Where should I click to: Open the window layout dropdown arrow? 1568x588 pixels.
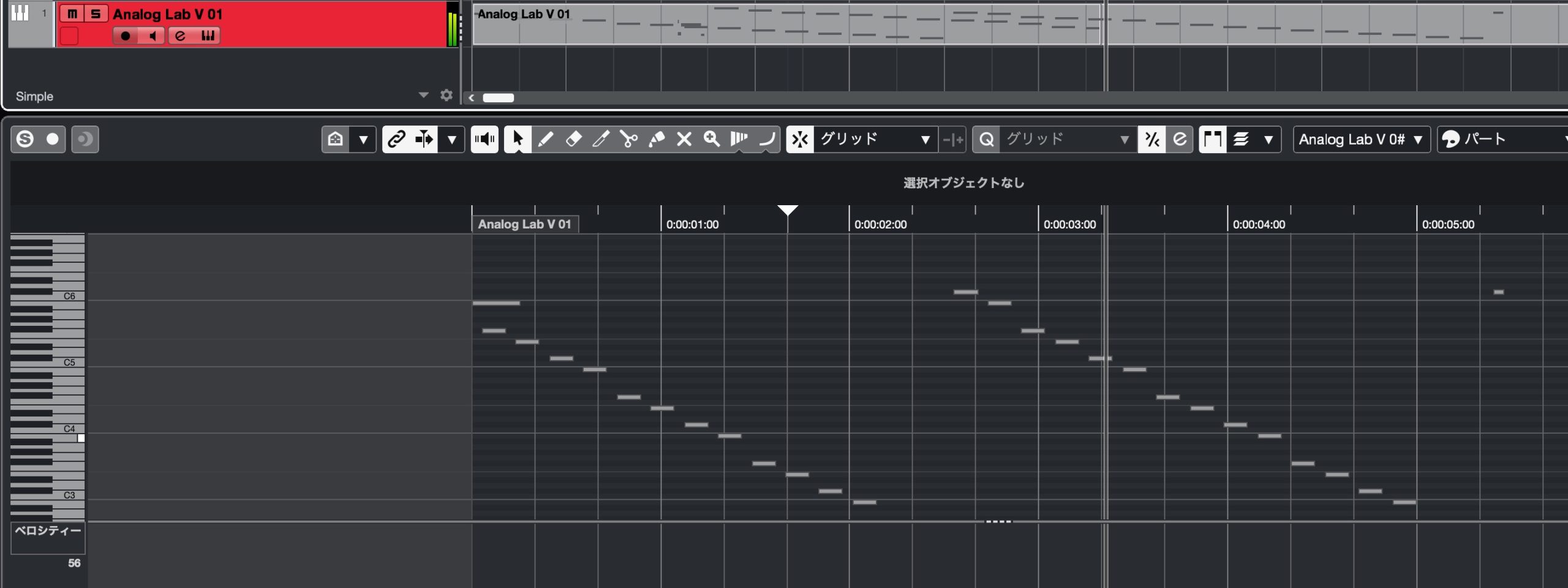[363, 140]
